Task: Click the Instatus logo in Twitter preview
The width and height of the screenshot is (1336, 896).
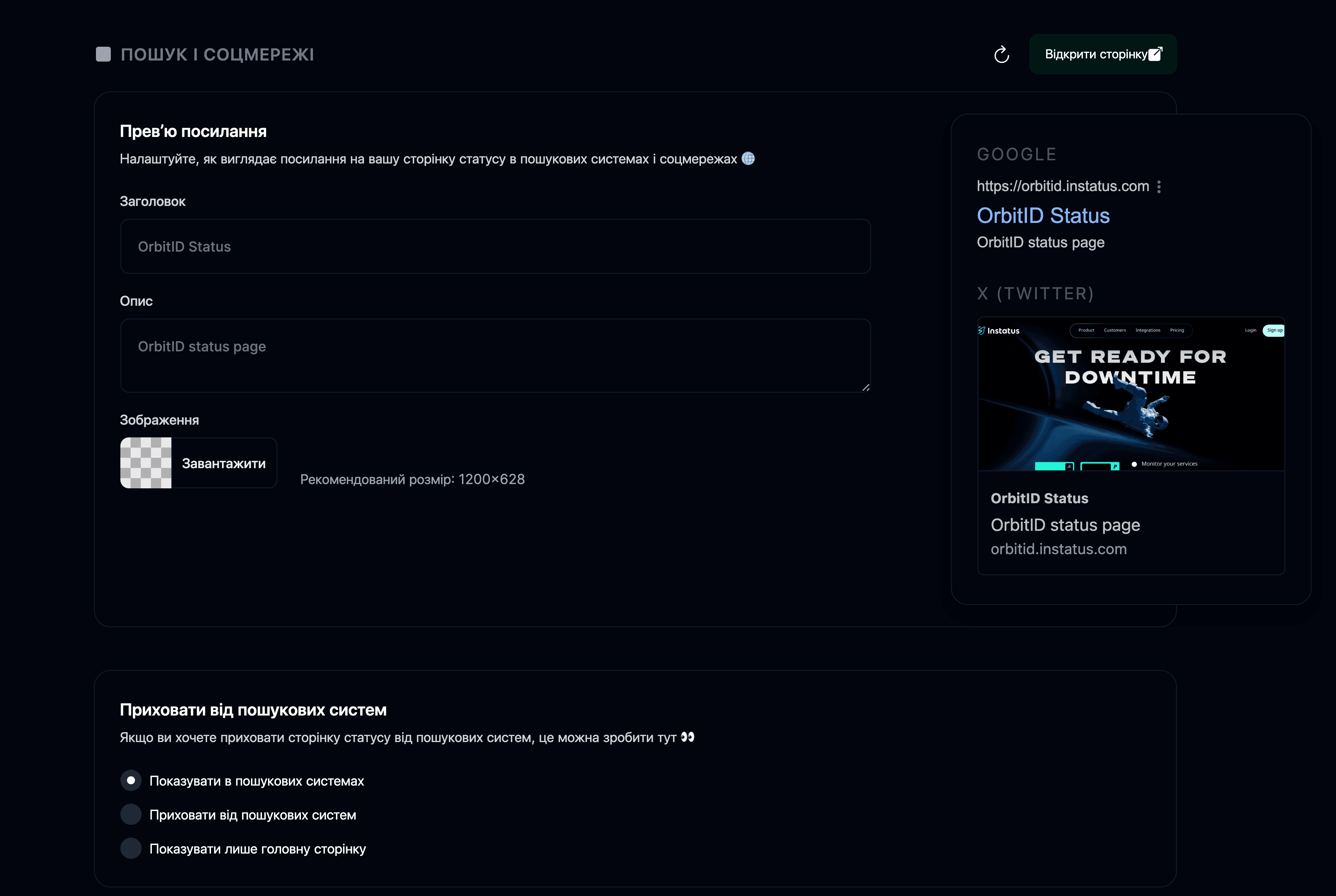Action: [999, 331]
